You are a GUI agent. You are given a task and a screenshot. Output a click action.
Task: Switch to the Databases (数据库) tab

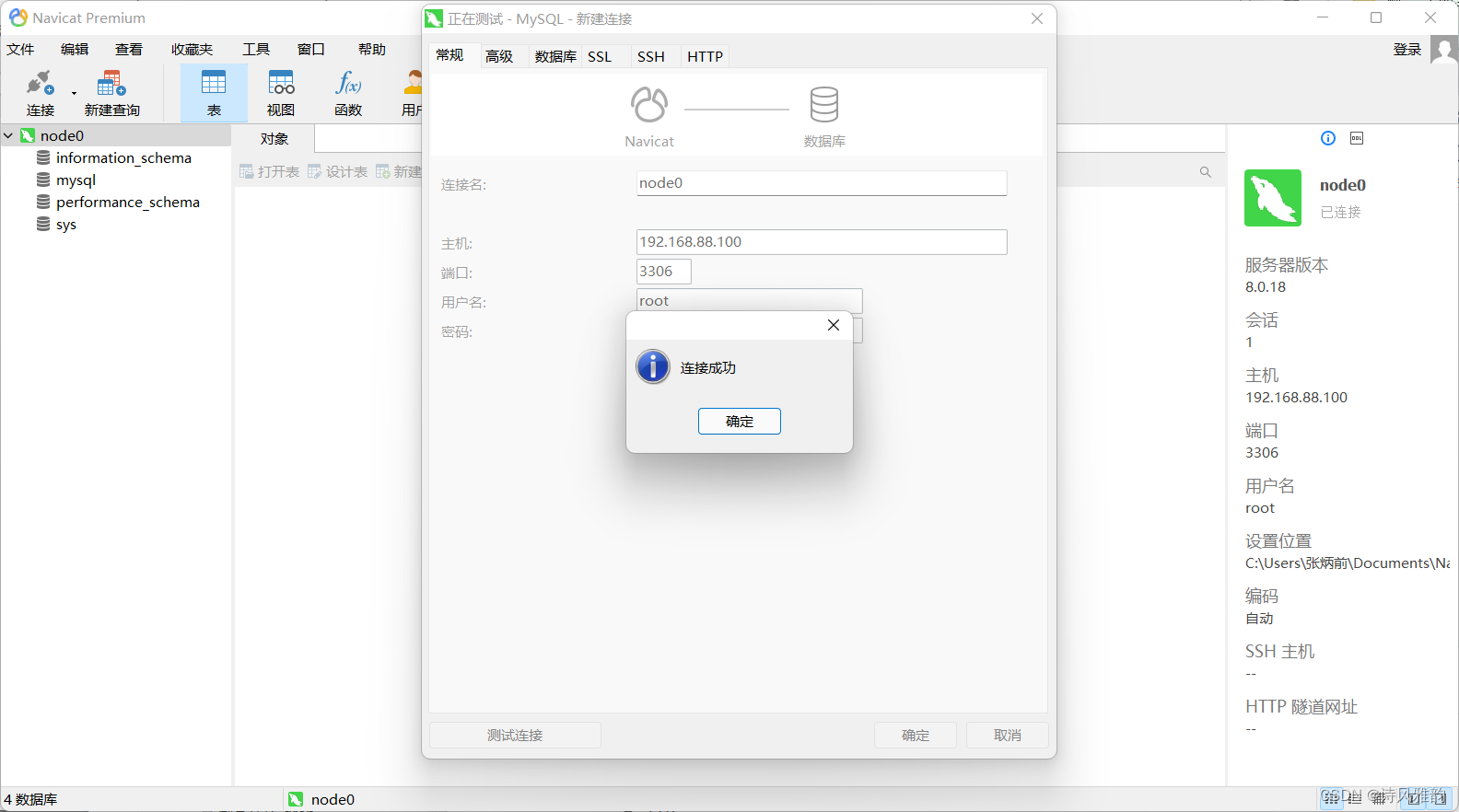coord(555,56)
